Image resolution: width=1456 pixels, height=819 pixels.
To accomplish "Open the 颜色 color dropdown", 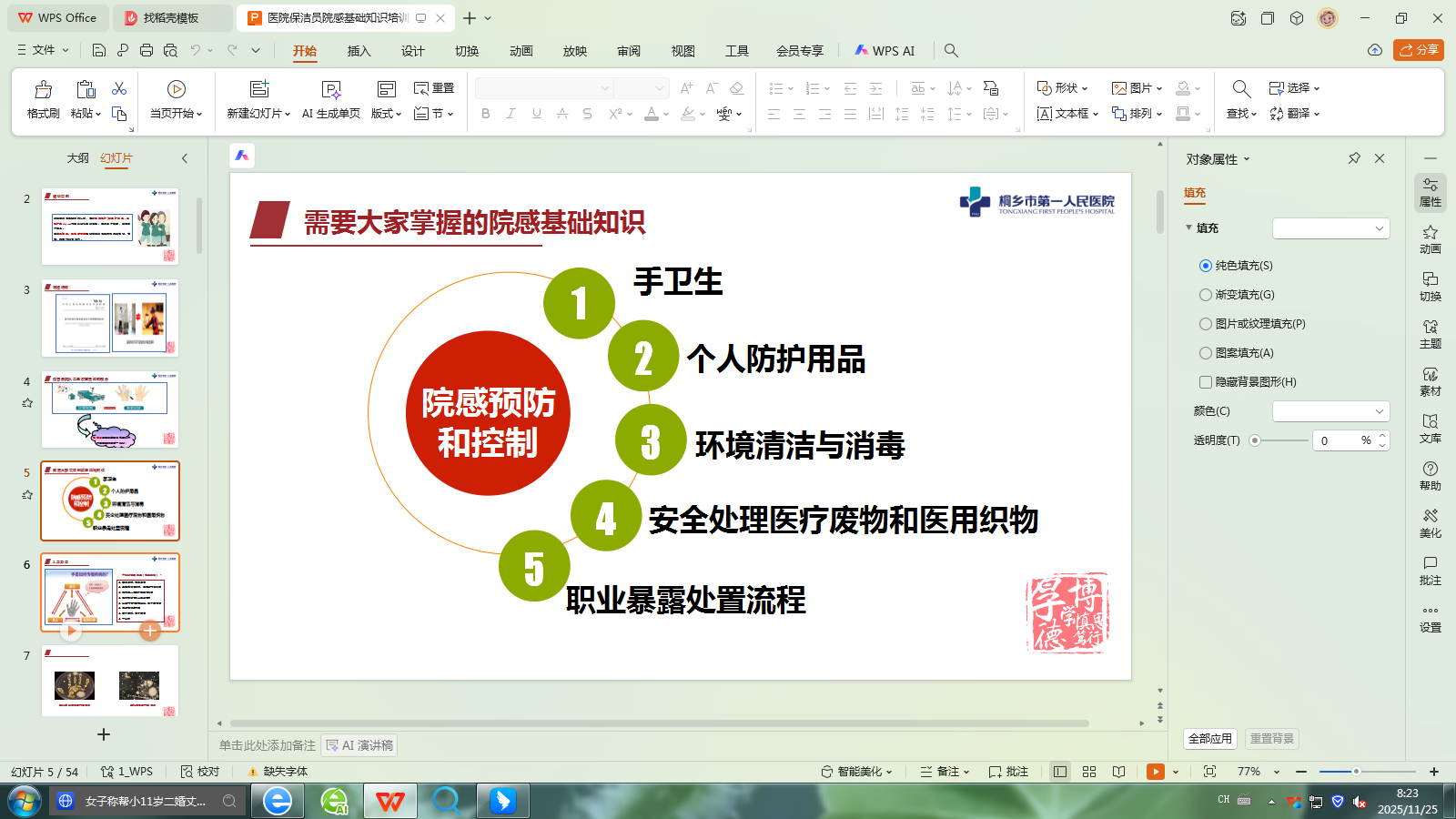I will (1331, 410).
